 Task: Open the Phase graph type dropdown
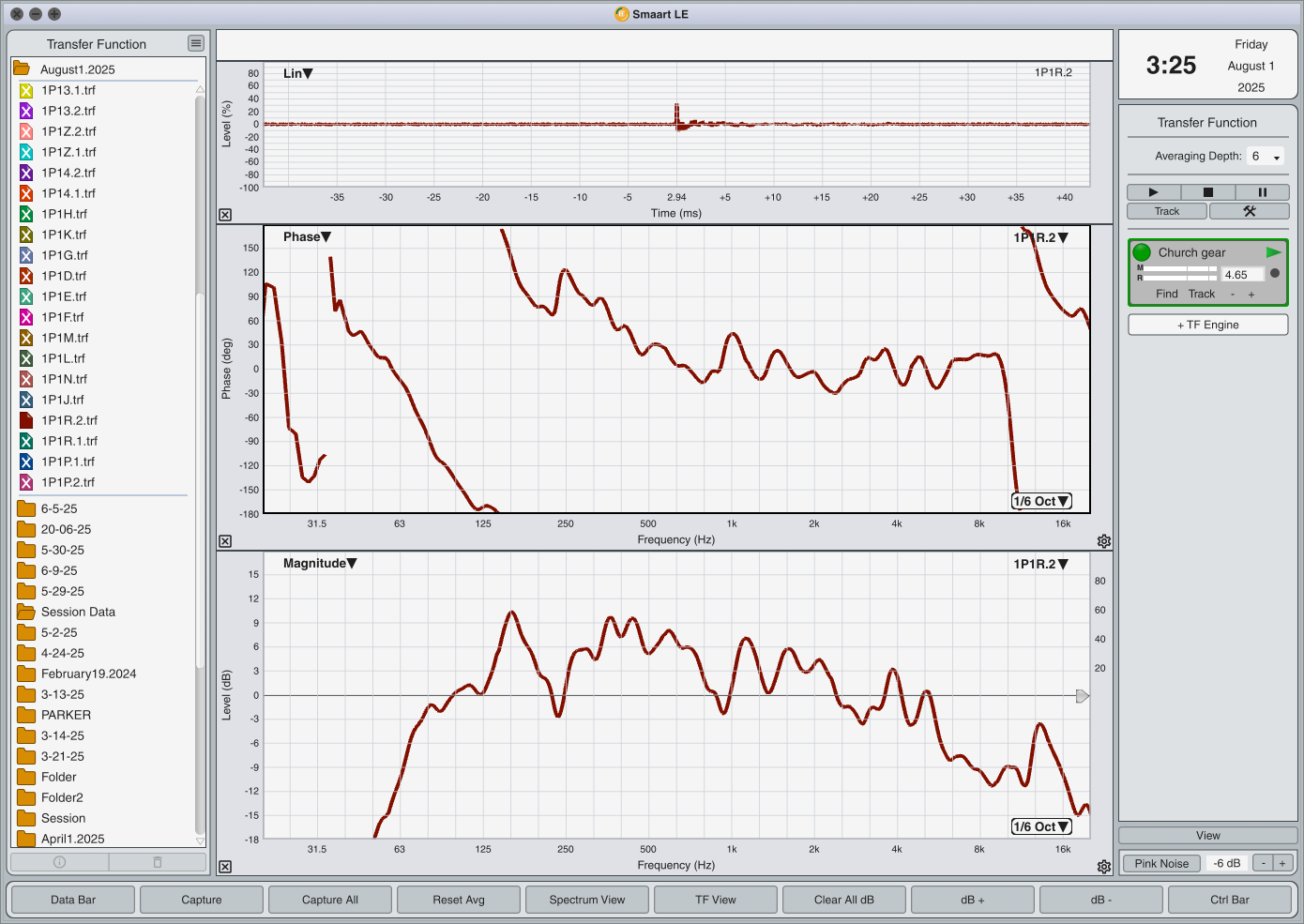[308, 237]
